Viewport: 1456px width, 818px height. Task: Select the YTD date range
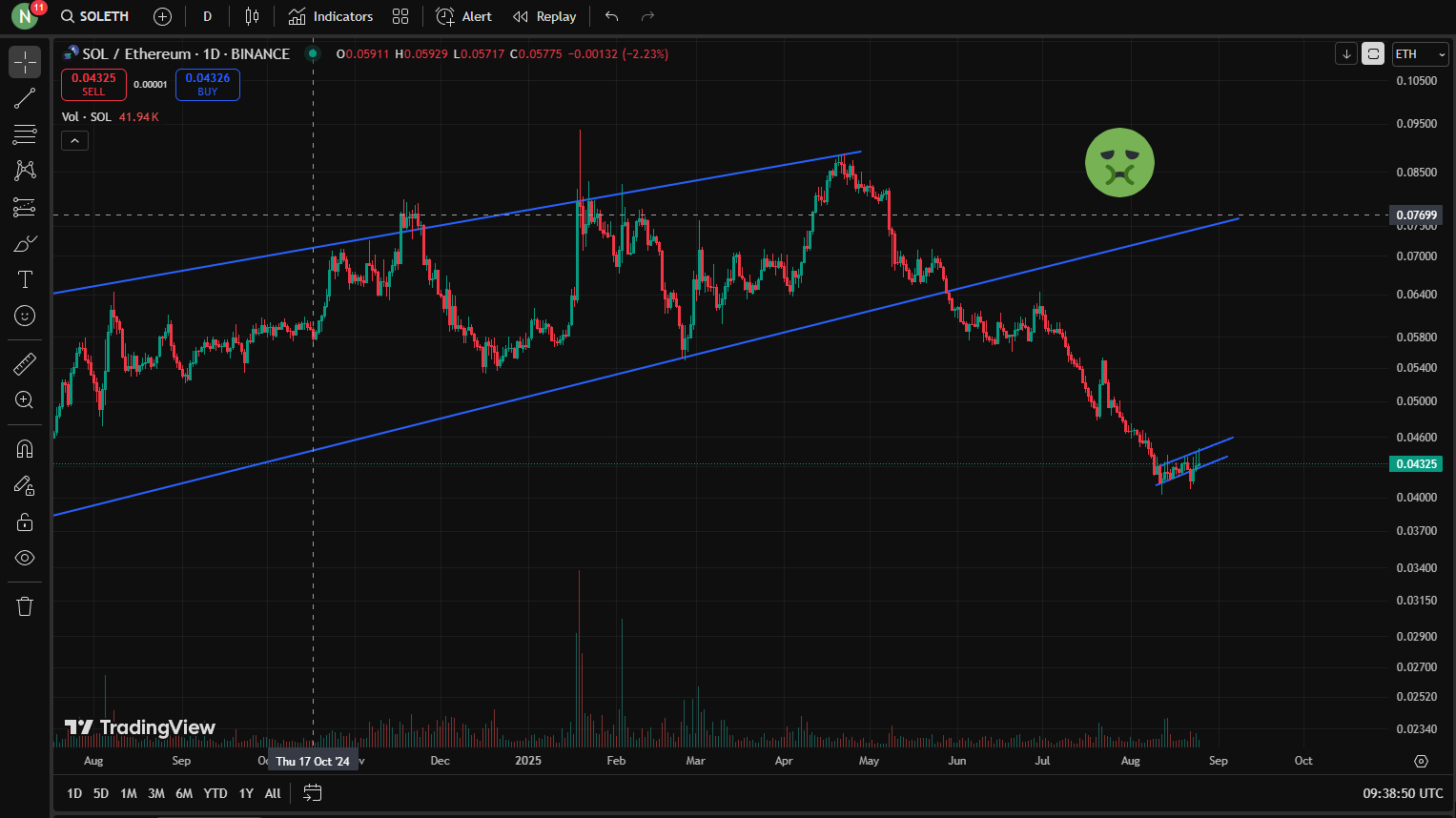coord(215,793)
